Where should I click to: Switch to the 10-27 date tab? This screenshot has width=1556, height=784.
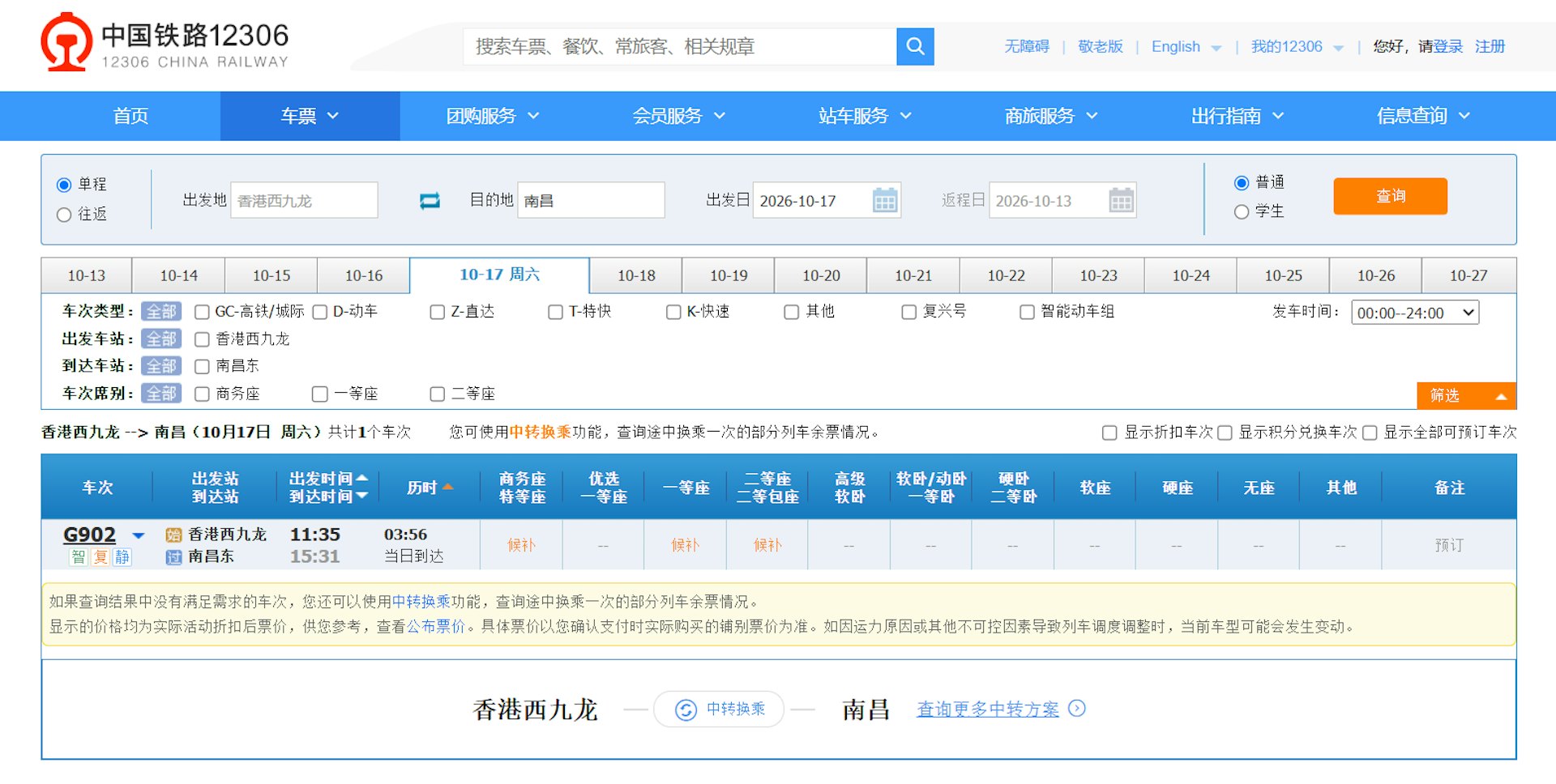coord(1468,275)
